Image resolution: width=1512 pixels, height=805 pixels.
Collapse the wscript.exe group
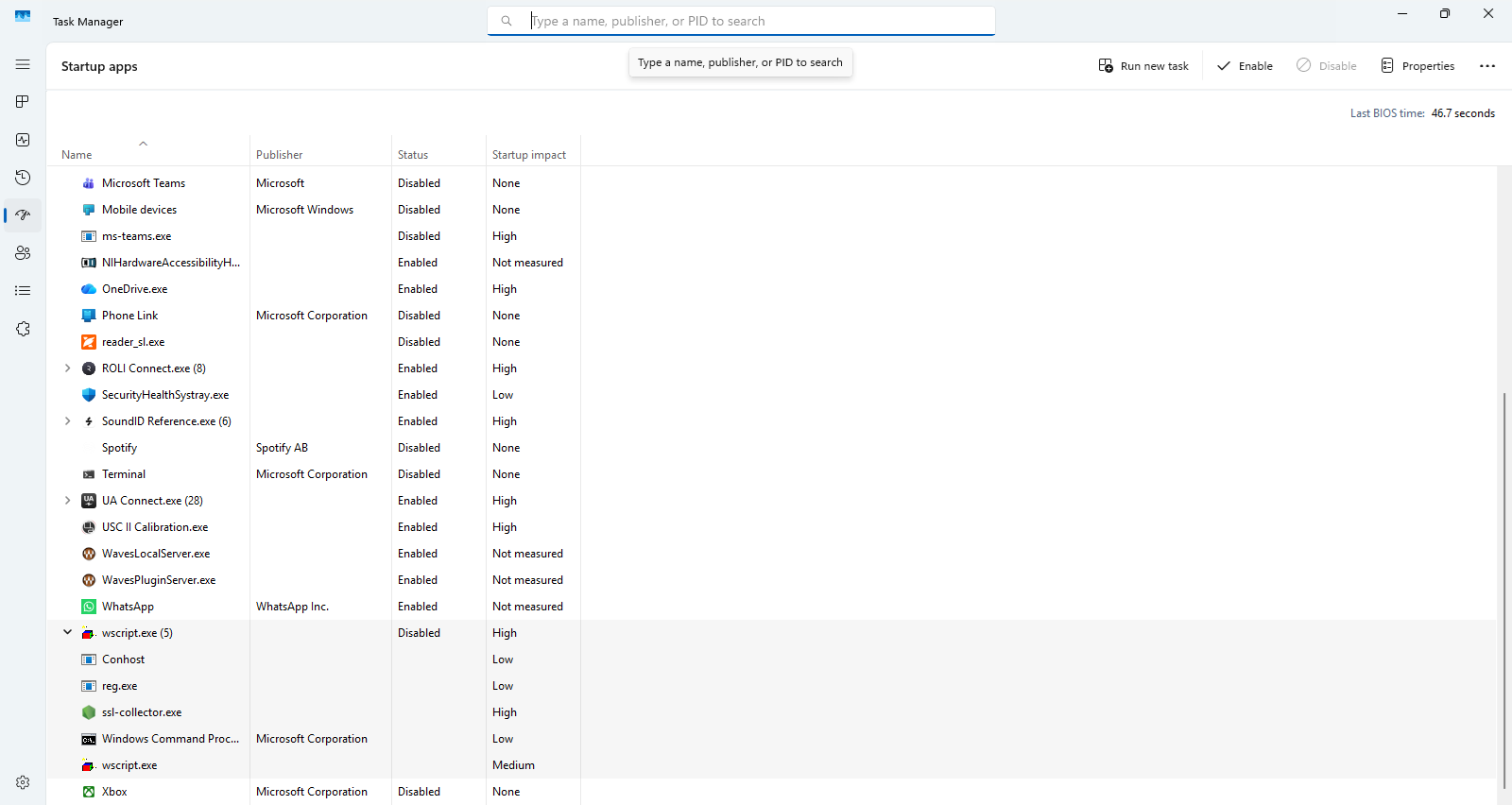coord(67,633)
